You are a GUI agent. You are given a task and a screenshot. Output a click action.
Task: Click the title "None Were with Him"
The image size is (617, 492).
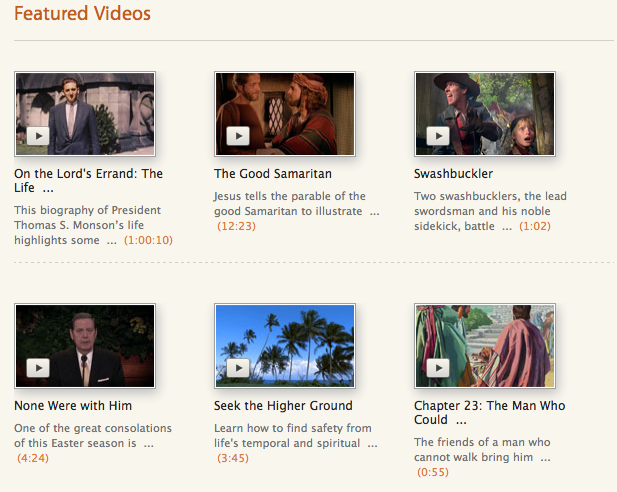point(73,405)
